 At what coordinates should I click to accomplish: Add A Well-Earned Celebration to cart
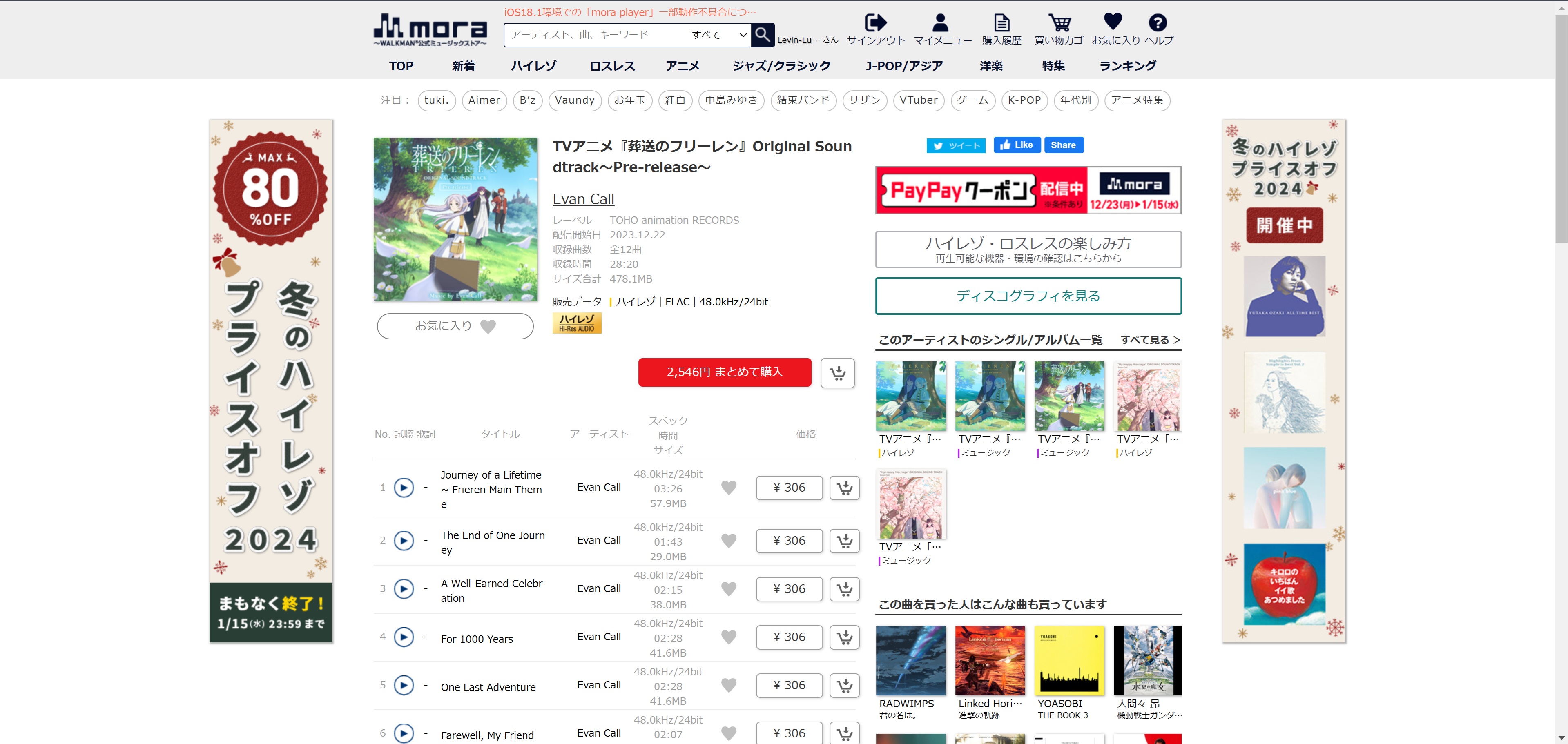click(844, 589)
